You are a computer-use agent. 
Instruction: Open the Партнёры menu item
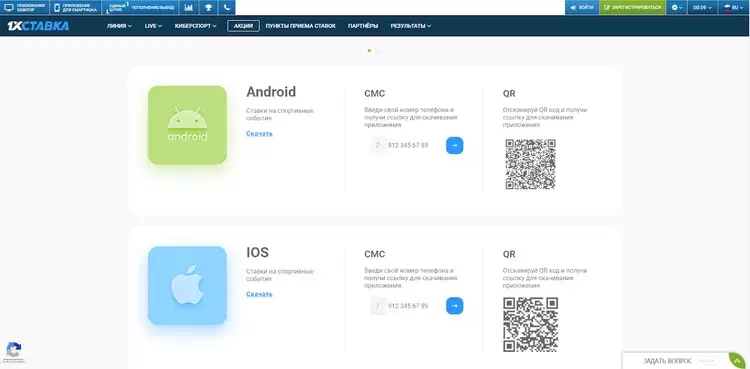pos(363,26)
